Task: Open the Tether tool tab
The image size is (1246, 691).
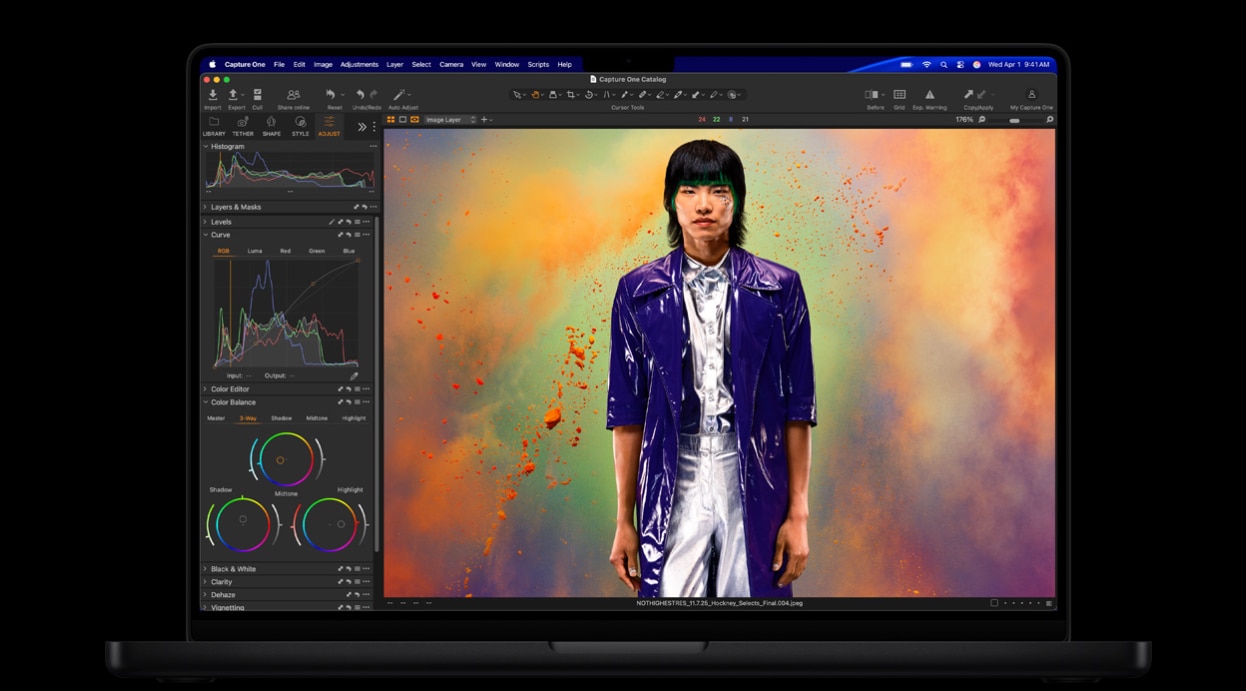Action: (242, 125)
